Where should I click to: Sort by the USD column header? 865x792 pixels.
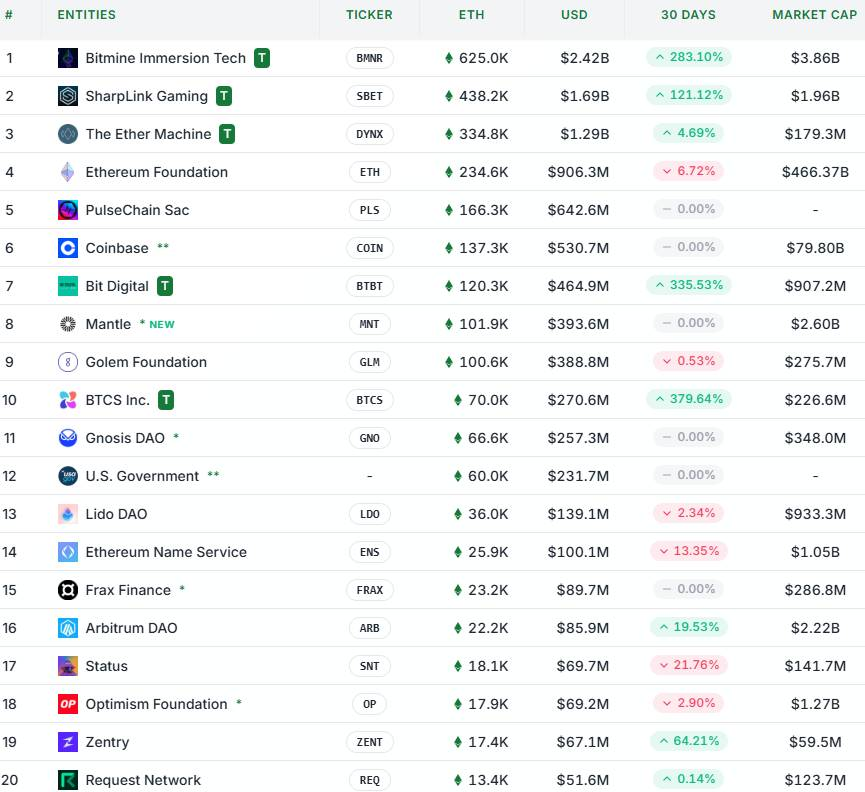[x=574, y=15]
